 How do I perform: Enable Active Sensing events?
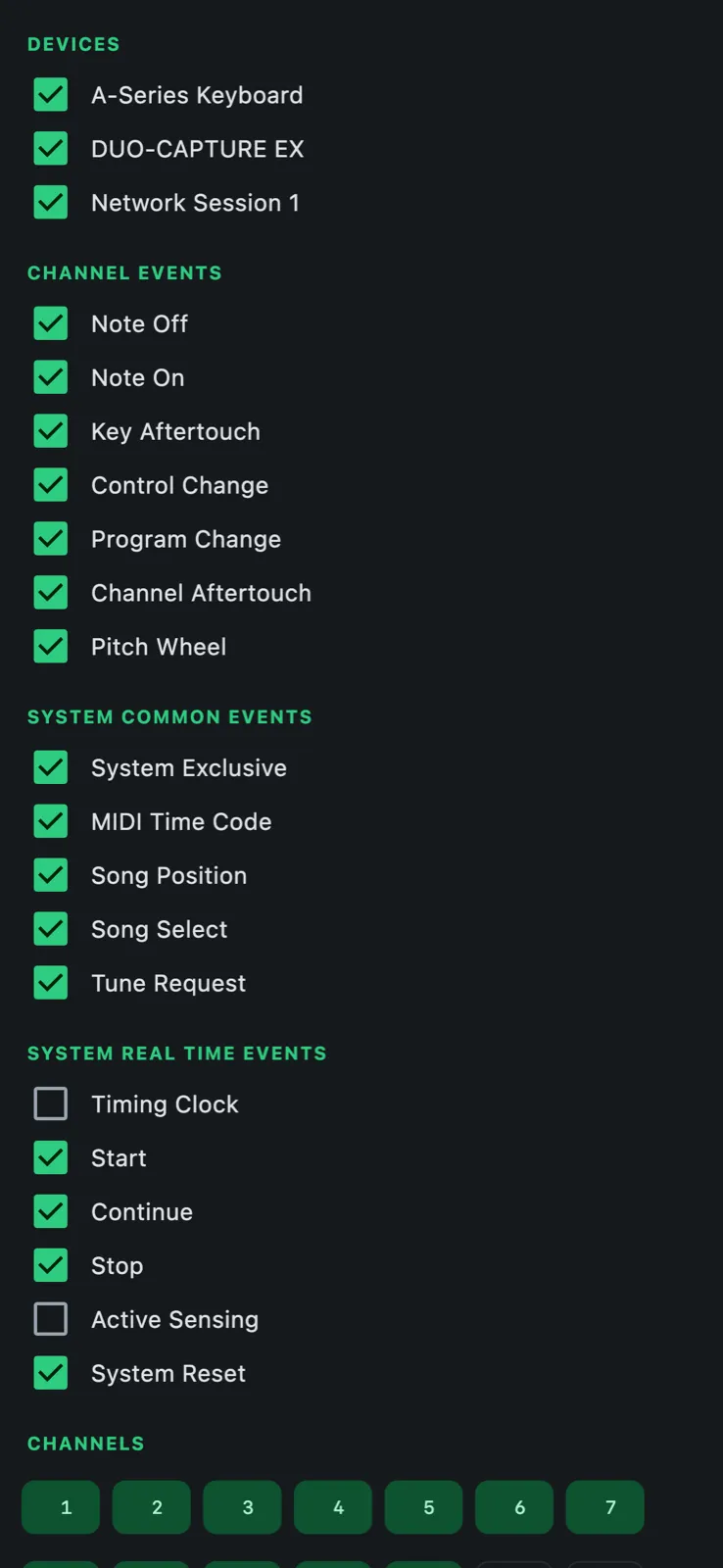51,1319
